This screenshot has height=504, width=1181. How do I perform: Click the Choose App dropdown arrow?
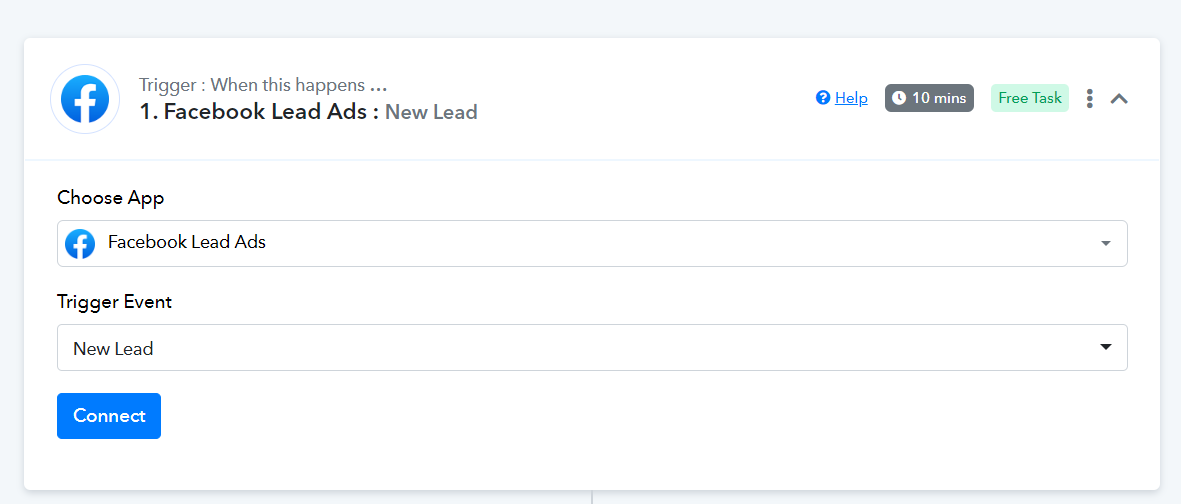pos(1106,243)
